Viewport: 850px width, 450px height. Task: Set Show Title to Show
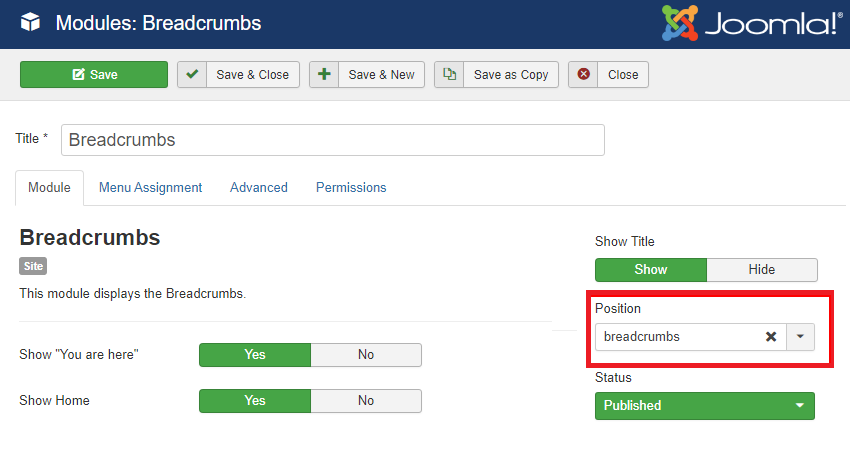[651, 269]
